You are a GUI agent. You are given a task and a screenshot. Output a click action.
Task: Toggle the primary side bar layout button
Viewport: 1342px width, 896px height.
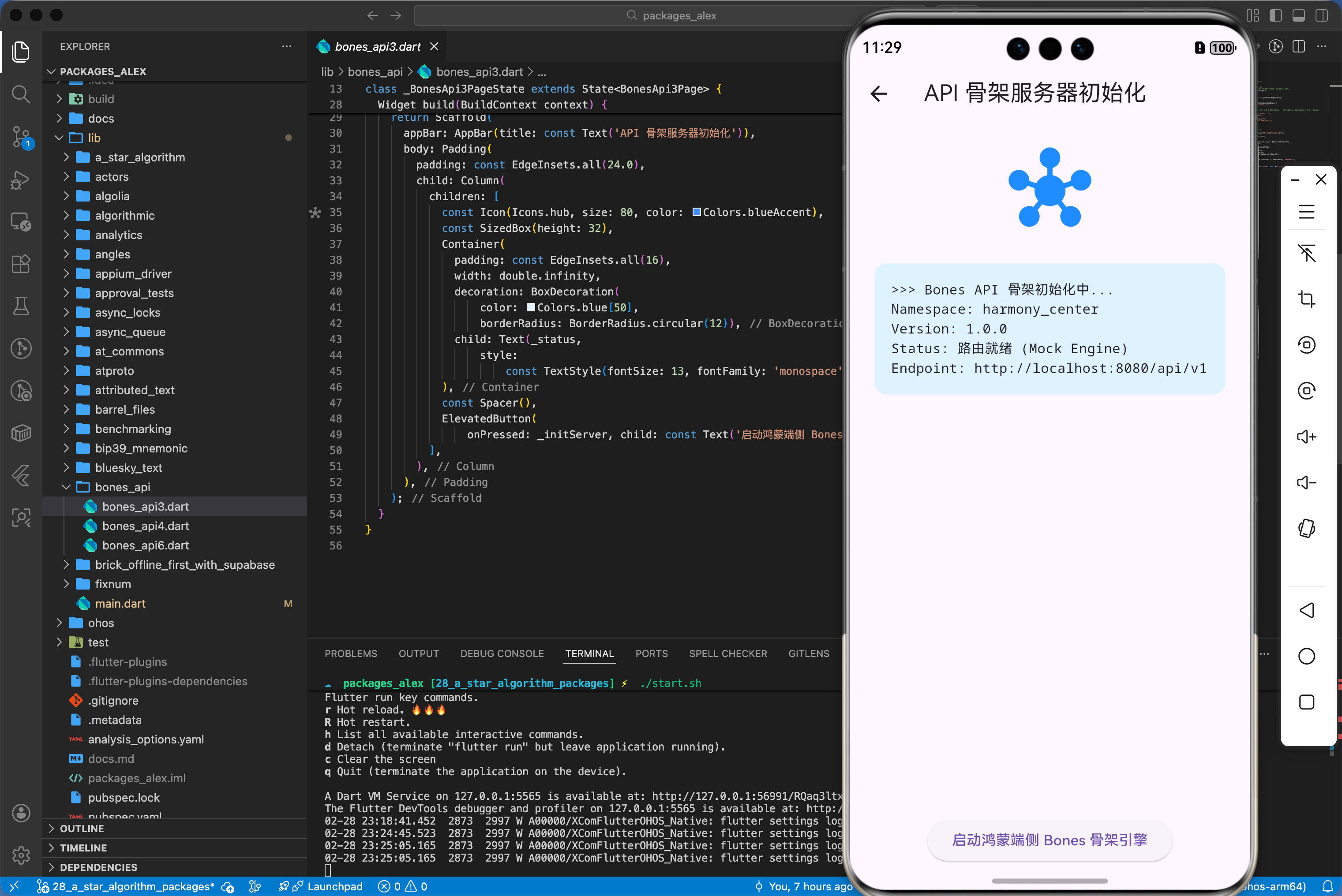pos(1276,15)
